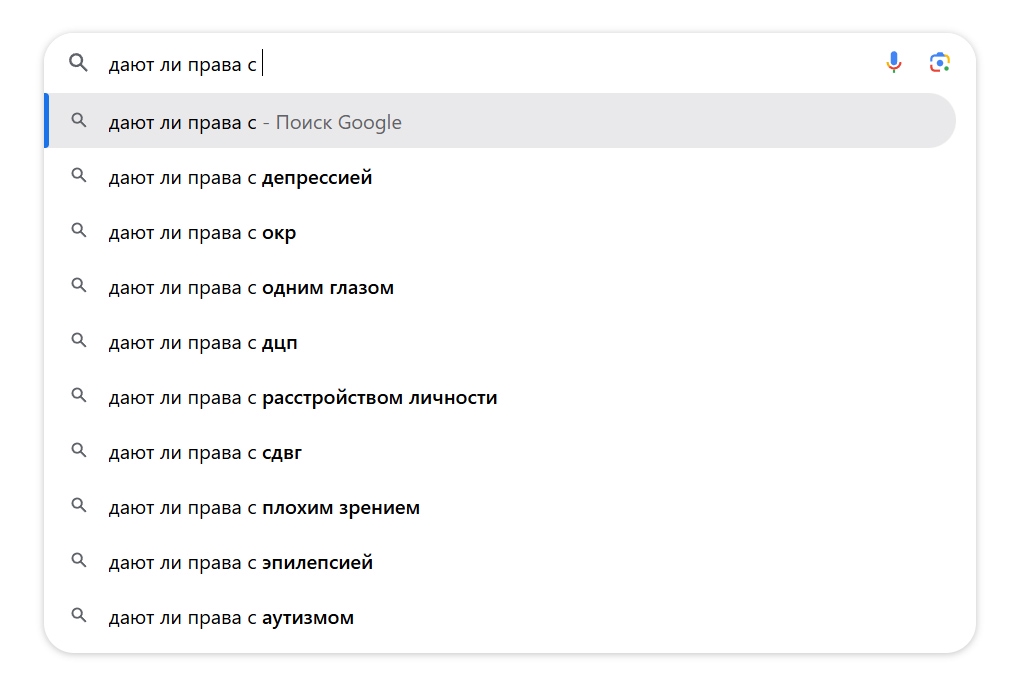Pick suggestion "дают ли права с окр"
The width and height of the screenshot is (1021, 700).
202,233
